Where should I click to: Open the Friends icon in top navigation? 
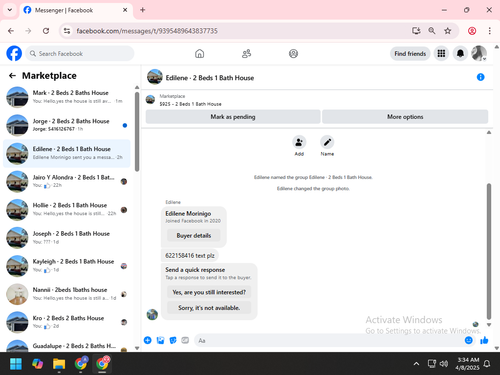point(246,54)
